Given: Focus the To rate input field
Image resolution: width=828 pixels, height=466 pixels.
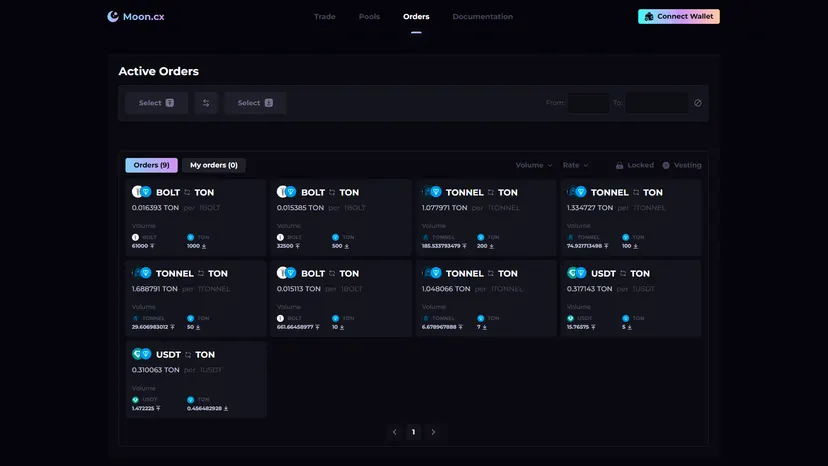Looking at the screenshot, I should 657,103.
